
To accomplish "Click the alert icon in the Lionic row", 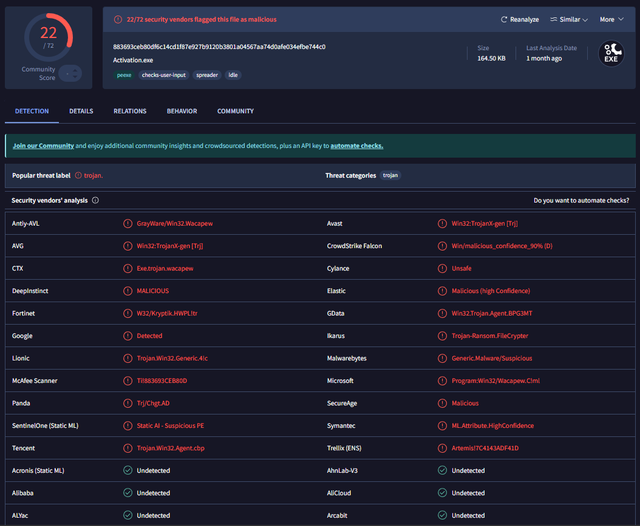I will pos(128,358).
